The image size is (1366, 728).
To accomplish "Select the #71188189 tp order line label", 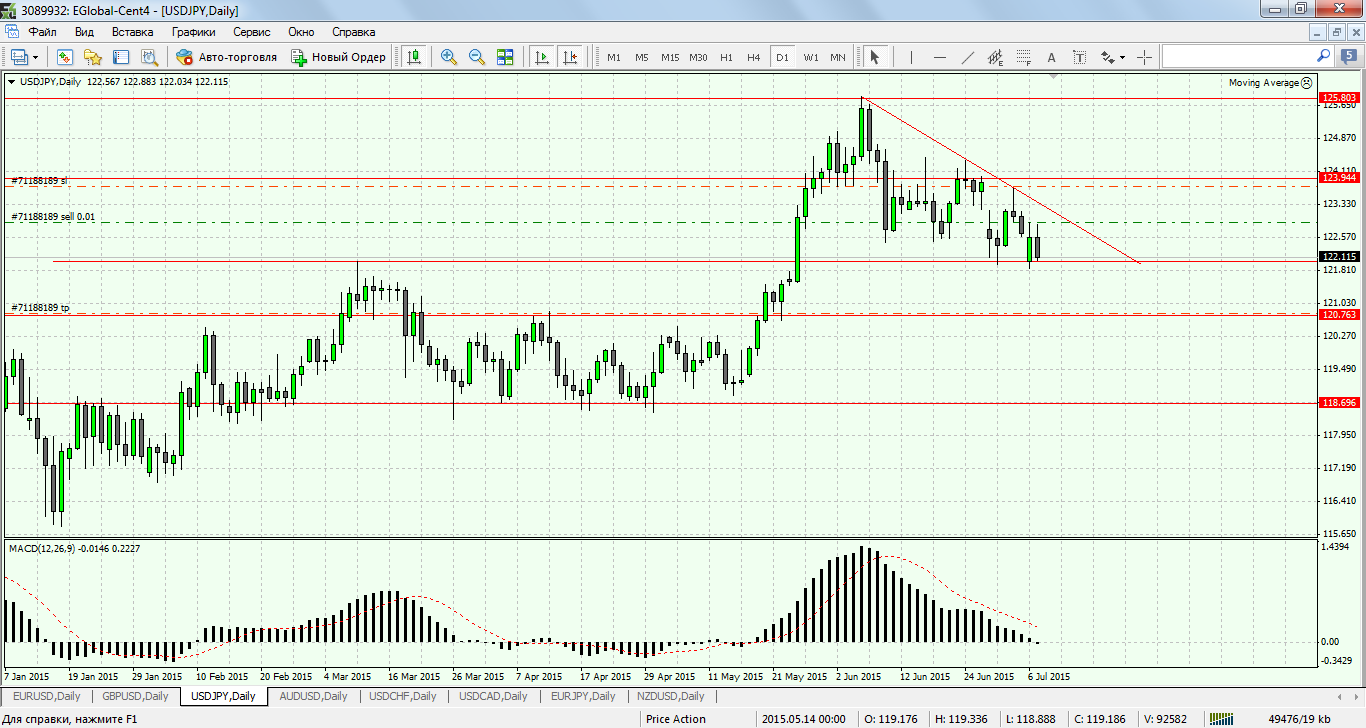I will [x=40, y=308].
